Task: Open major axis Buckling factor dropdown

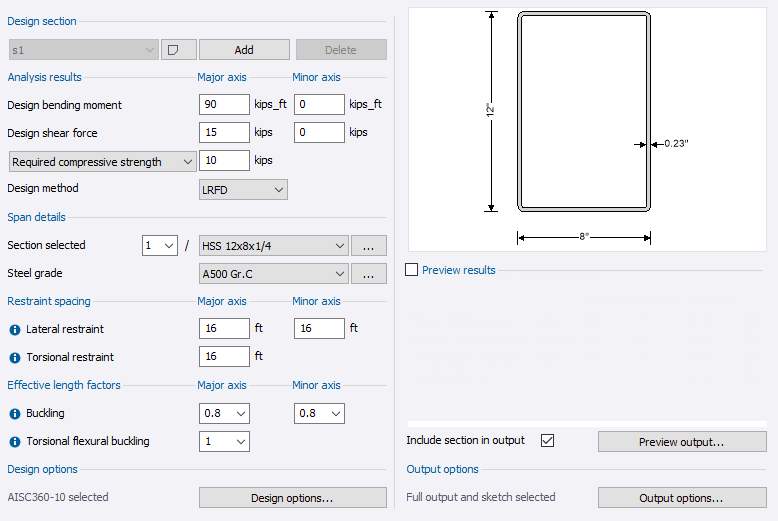Action: click(224, 413)
